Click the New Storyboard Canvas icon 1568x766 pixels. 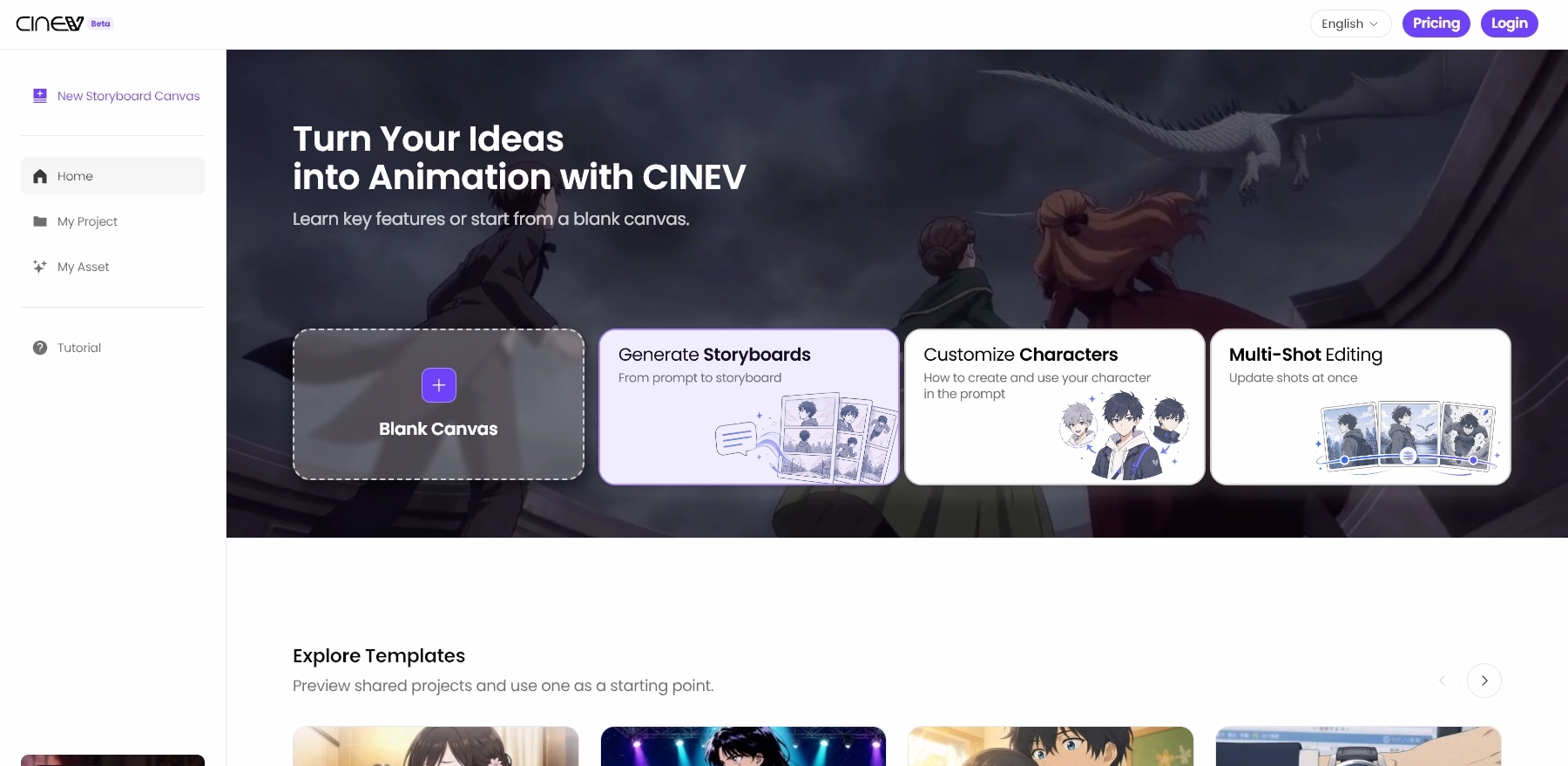pyautogui.click(x=40, y=96)
